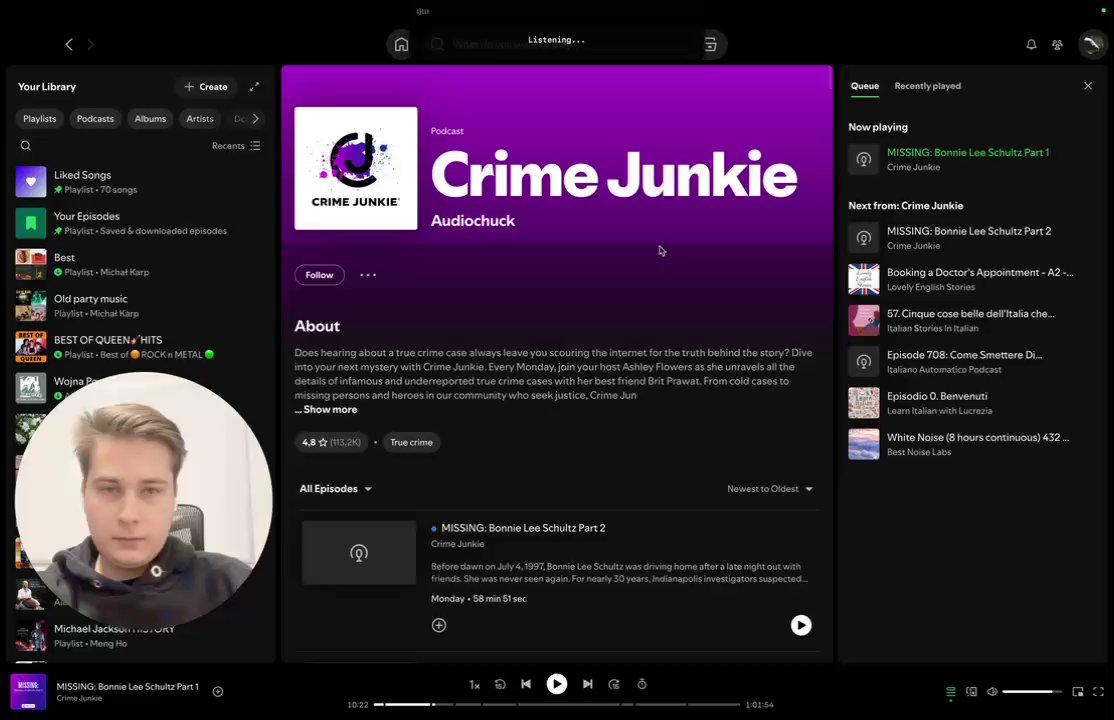Open the Crime Junkie more options menu

pos(368,275)
